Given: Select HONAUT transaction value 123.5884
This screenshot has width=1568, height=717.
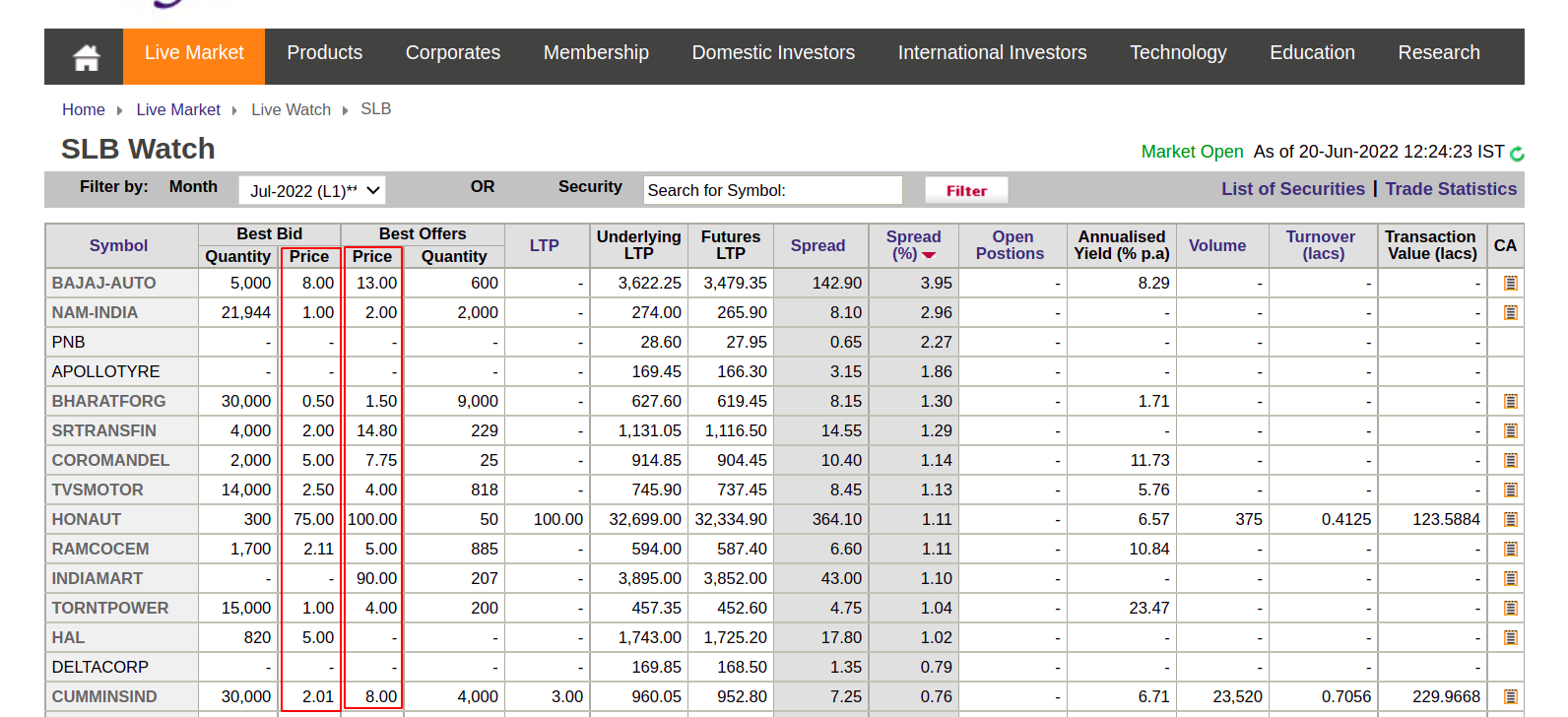Looking at the screenshot, I should pyautogui.click(x=1446, y=520).
